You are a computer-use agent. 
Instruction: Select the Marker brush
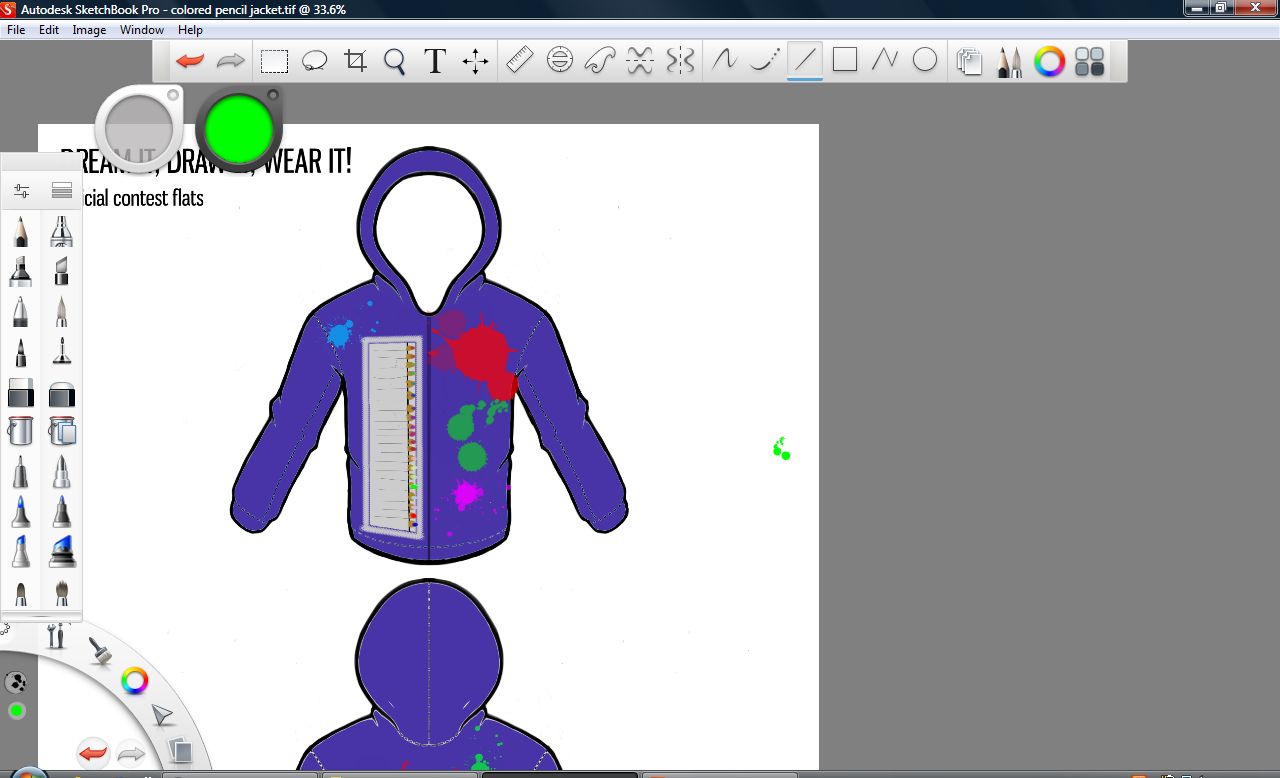pos(21,272)
